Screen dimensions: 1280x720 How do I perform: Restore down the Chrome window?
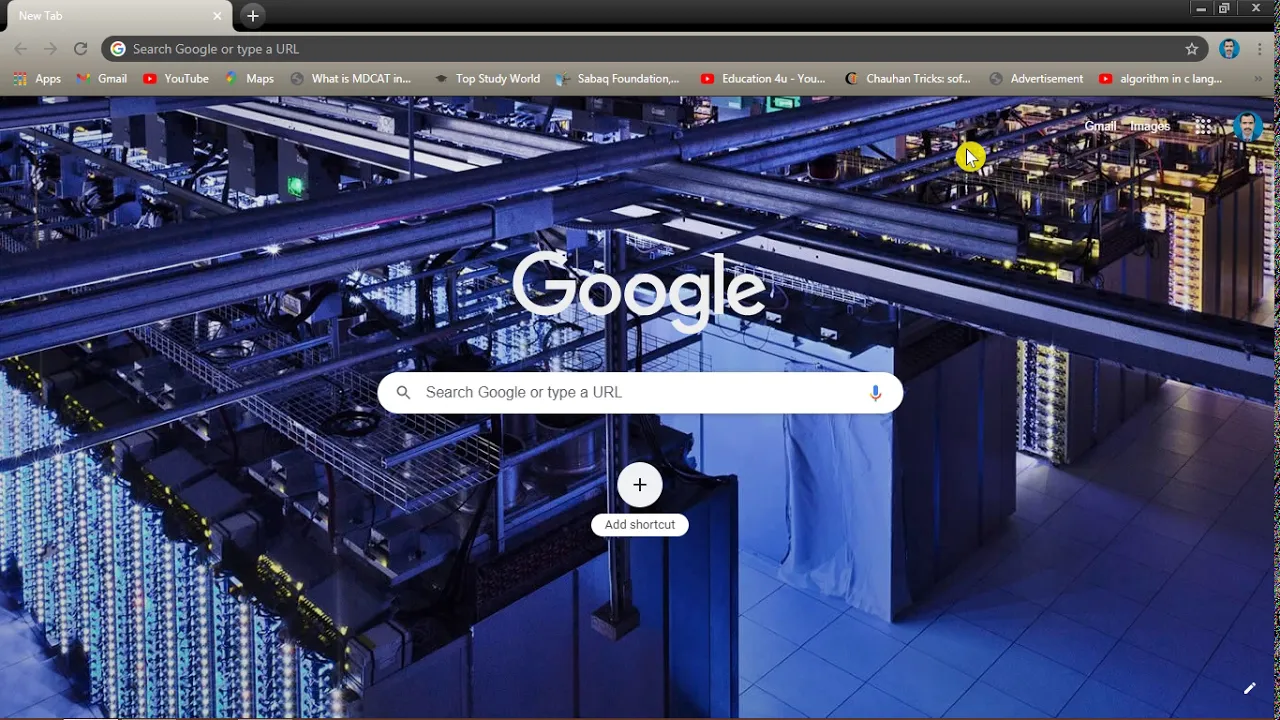(x=1224, y=8)
